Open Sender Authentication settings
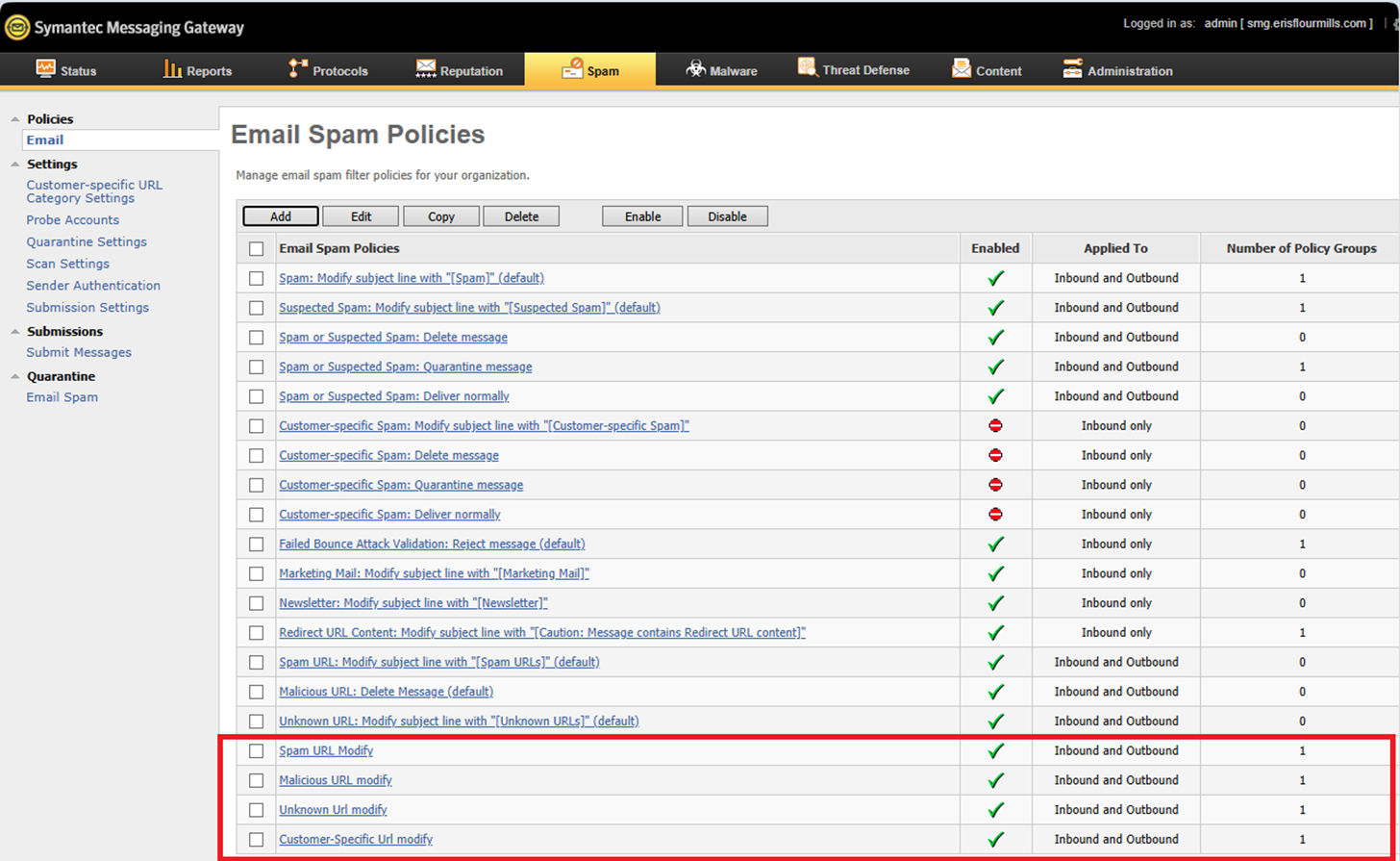This screenshot has height=861, width=1400. tap(93, 286)
